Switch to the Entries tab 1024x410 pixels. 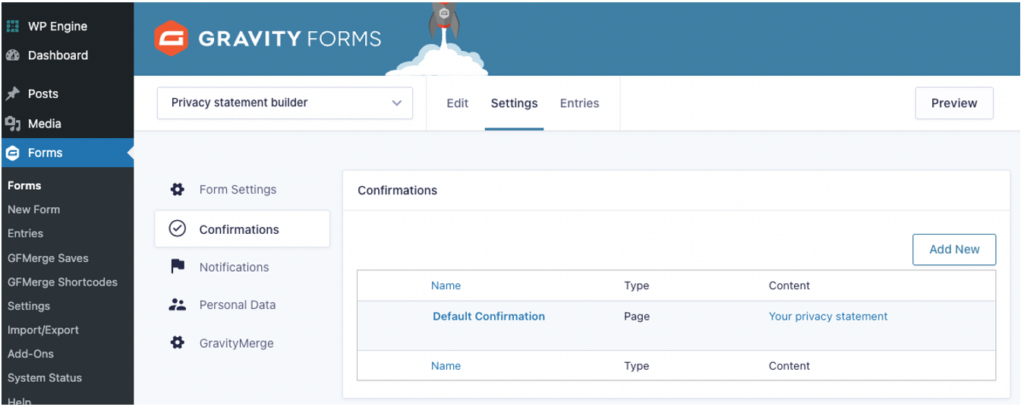coord(579,103)
